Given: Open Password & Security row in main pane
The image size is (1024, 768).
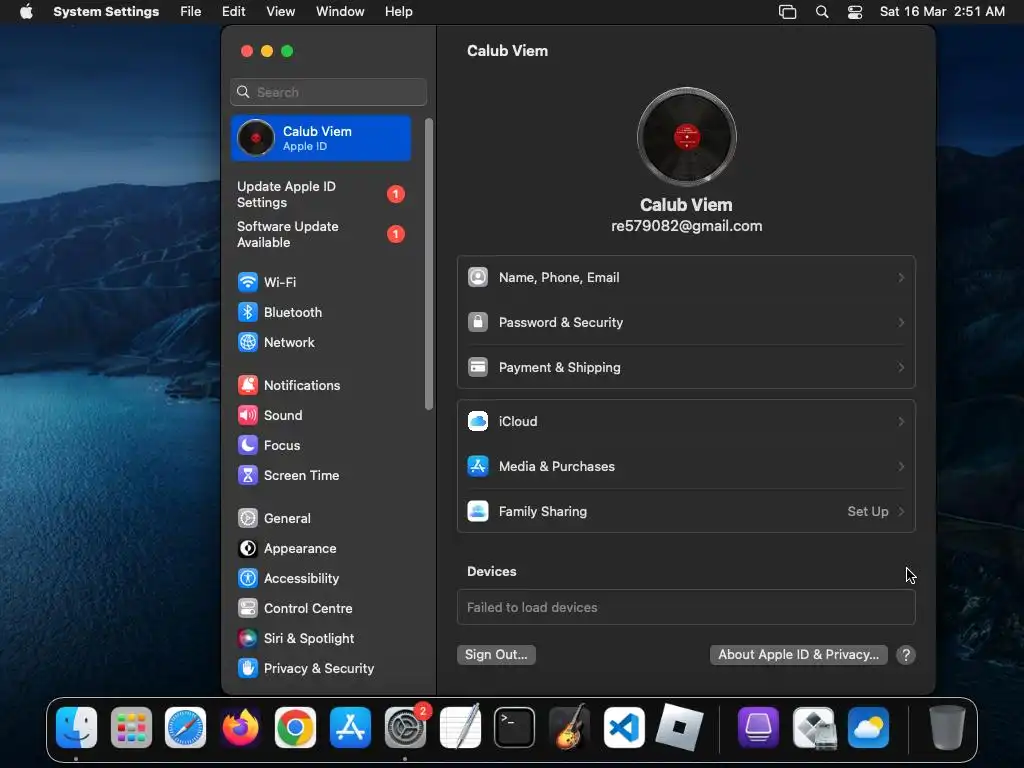Looking at the screenshot, I should pos(686,323).
